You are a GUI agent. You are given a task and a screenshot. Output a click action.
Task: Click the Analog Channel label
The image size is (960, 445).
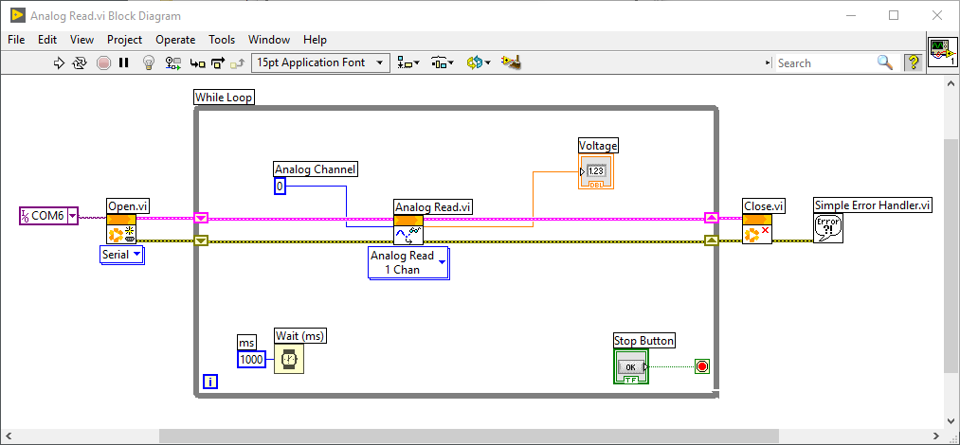pyautogui.click(x=315, y=169)
